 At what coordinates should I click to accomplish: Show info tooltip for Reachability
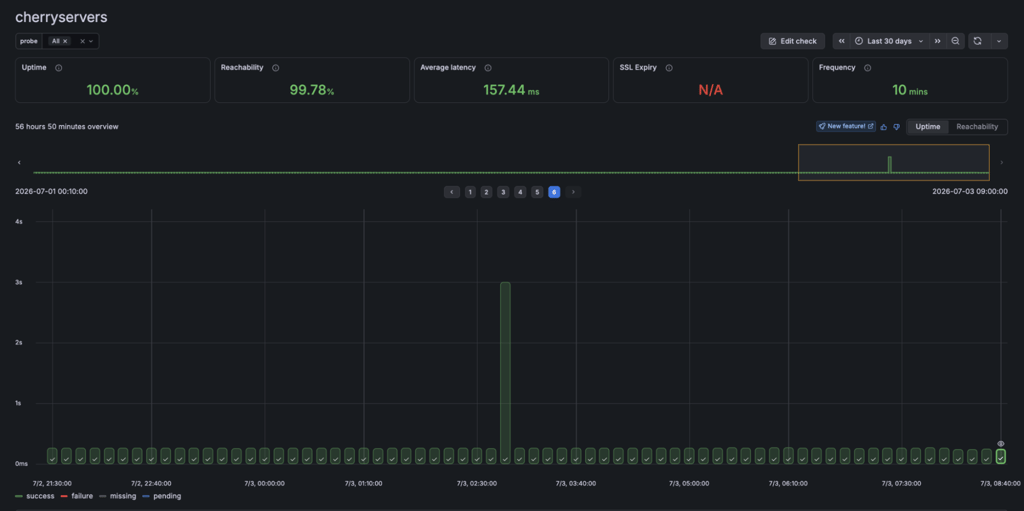(276, 67)
